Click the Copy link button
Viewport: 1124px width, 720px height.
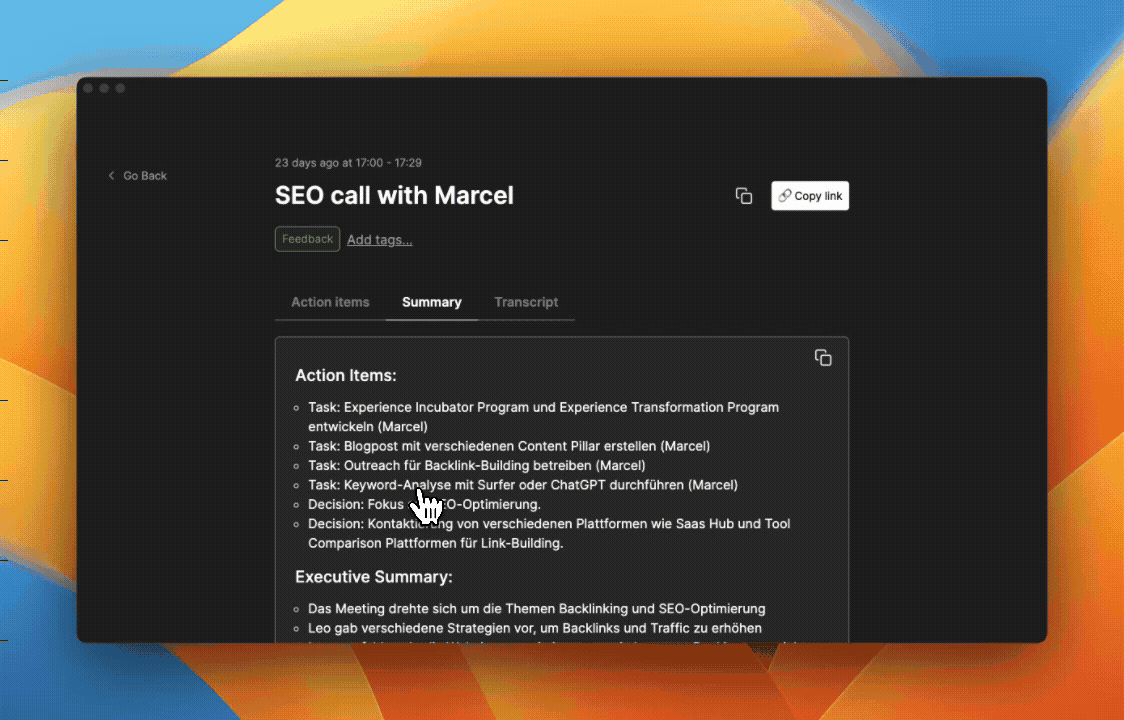(x=810, y=196)
